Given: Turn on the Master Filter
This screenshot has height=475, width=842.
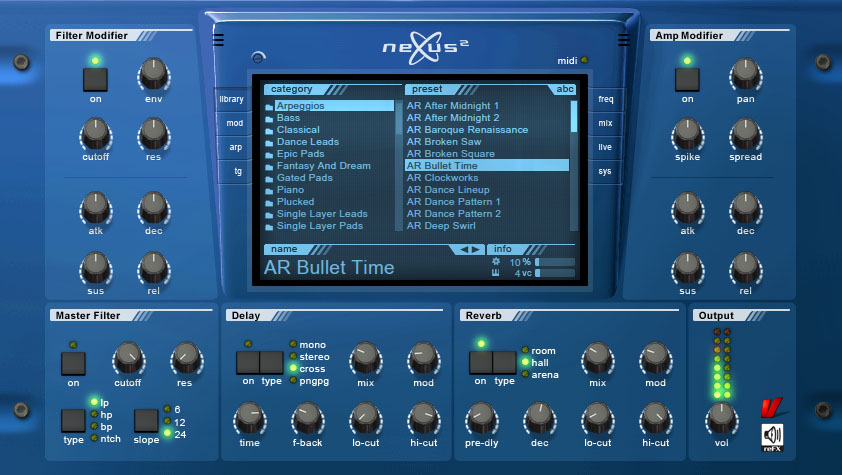Looking at the screenshot, I should (x=73, y=363).
